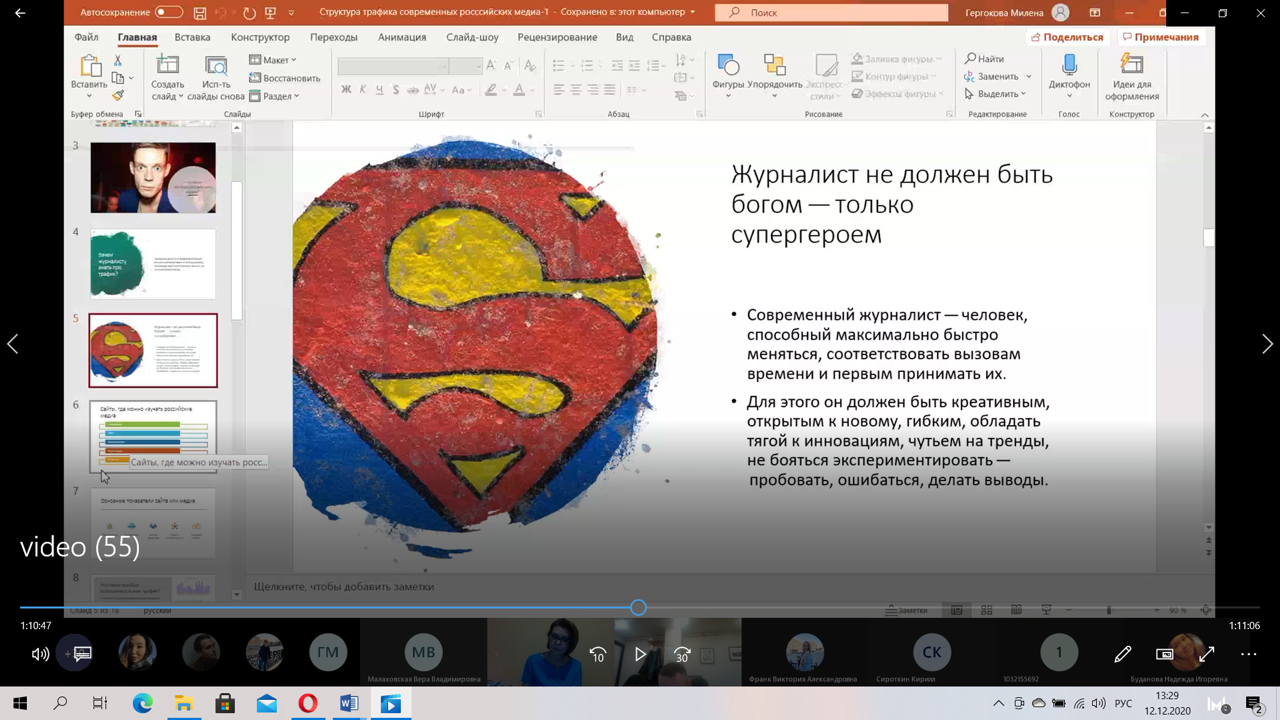1280x720 pixels.
Task: Expand the Выделить dropdown
Action: (995, 94)
